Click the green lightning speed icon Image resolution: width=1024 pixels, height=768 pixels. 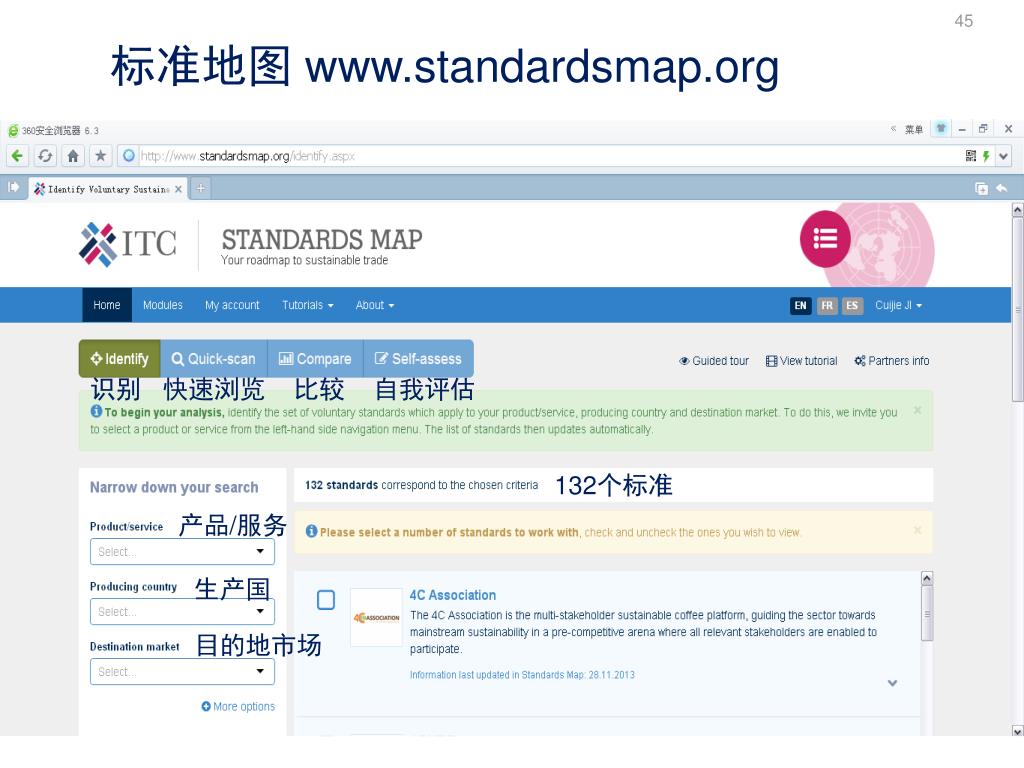(x=986, y=156)
